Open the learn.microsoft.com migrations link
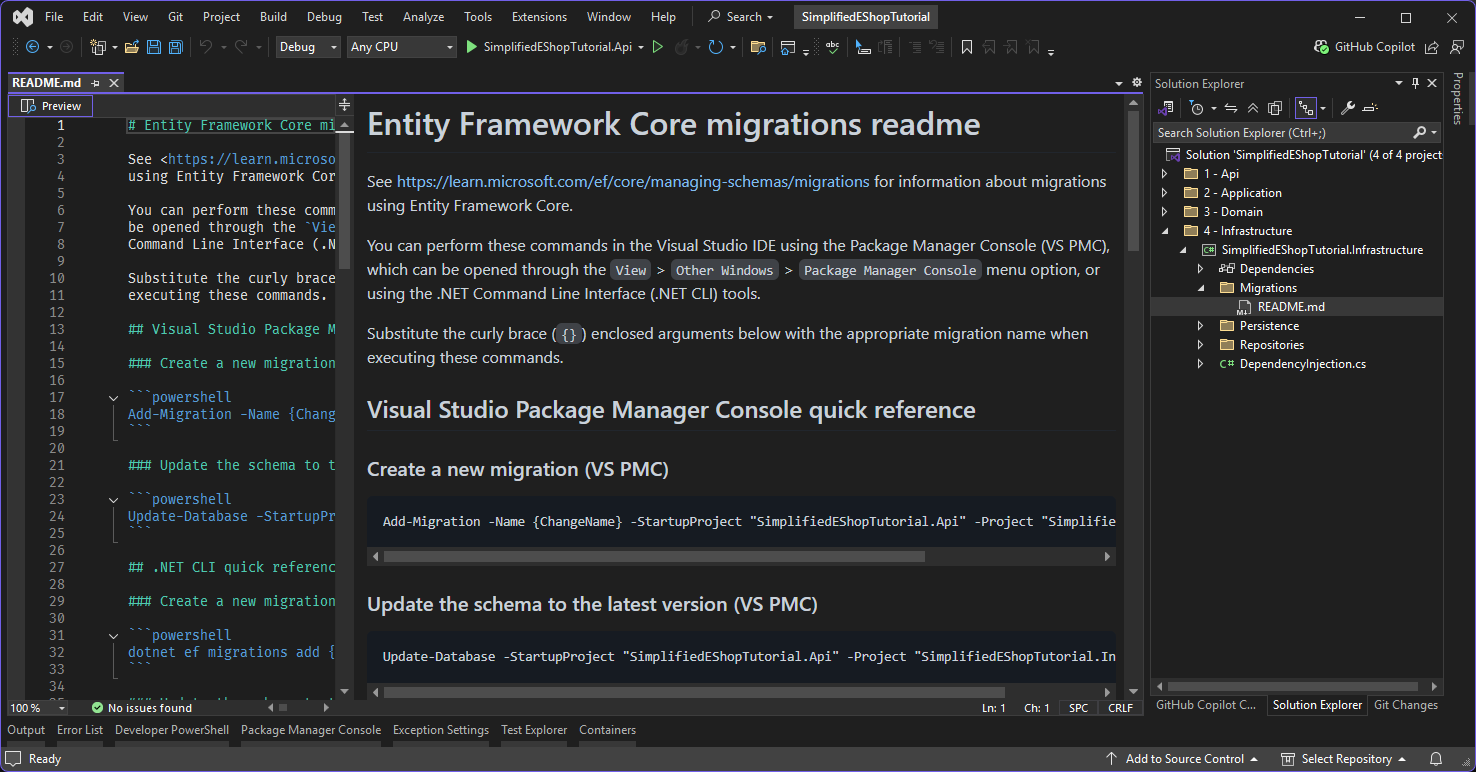Viewport: 1476px width, 772px height. [633, 182]
